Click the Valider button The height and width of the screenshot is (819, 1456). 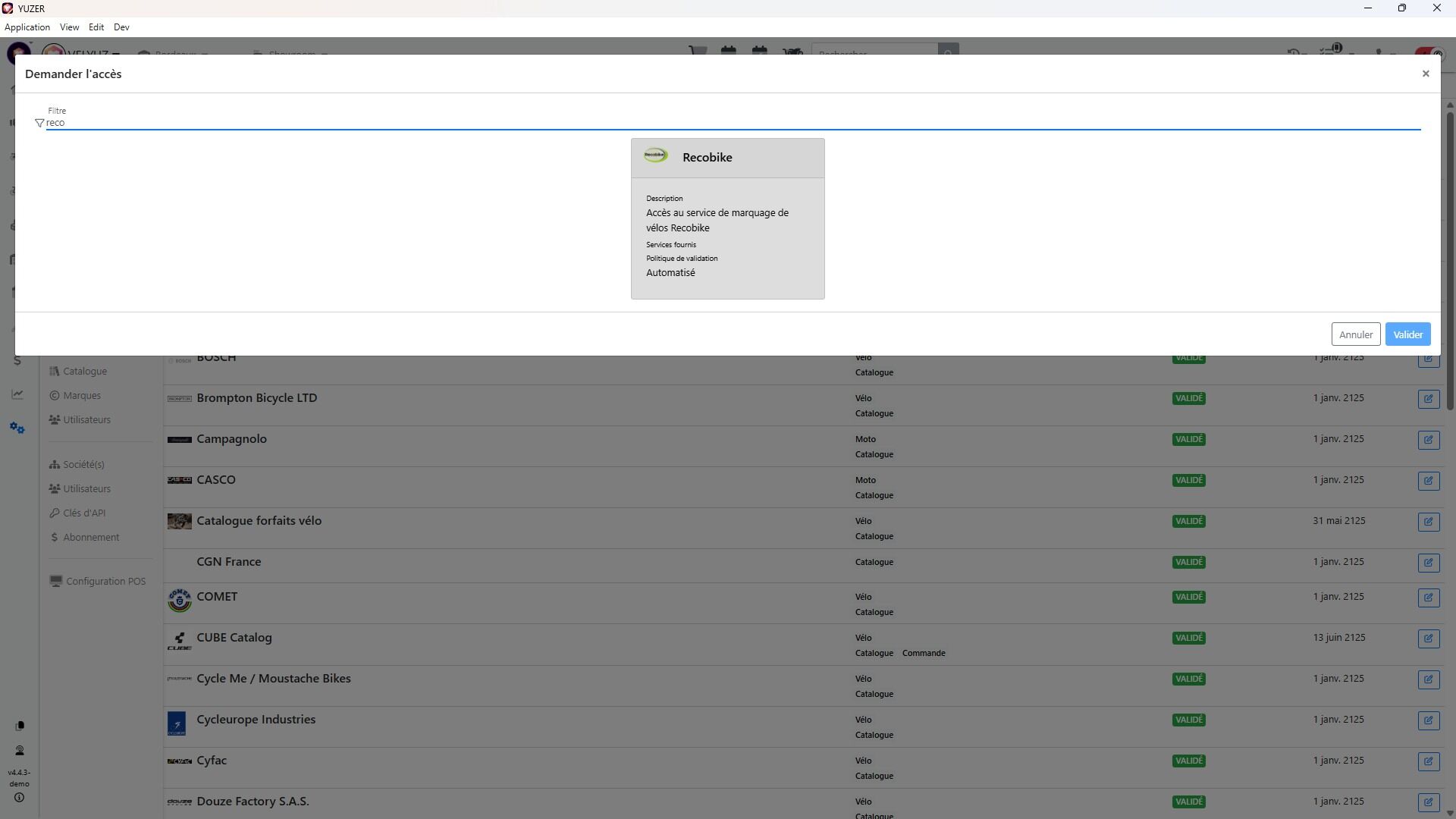(1407, 334)
